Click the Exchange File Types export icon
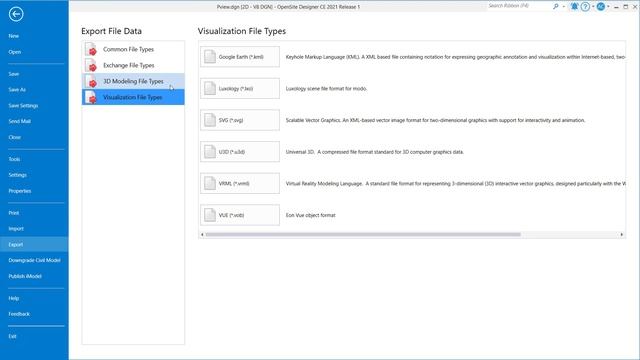This screenshot has height=360, width=640. point(91,65)
